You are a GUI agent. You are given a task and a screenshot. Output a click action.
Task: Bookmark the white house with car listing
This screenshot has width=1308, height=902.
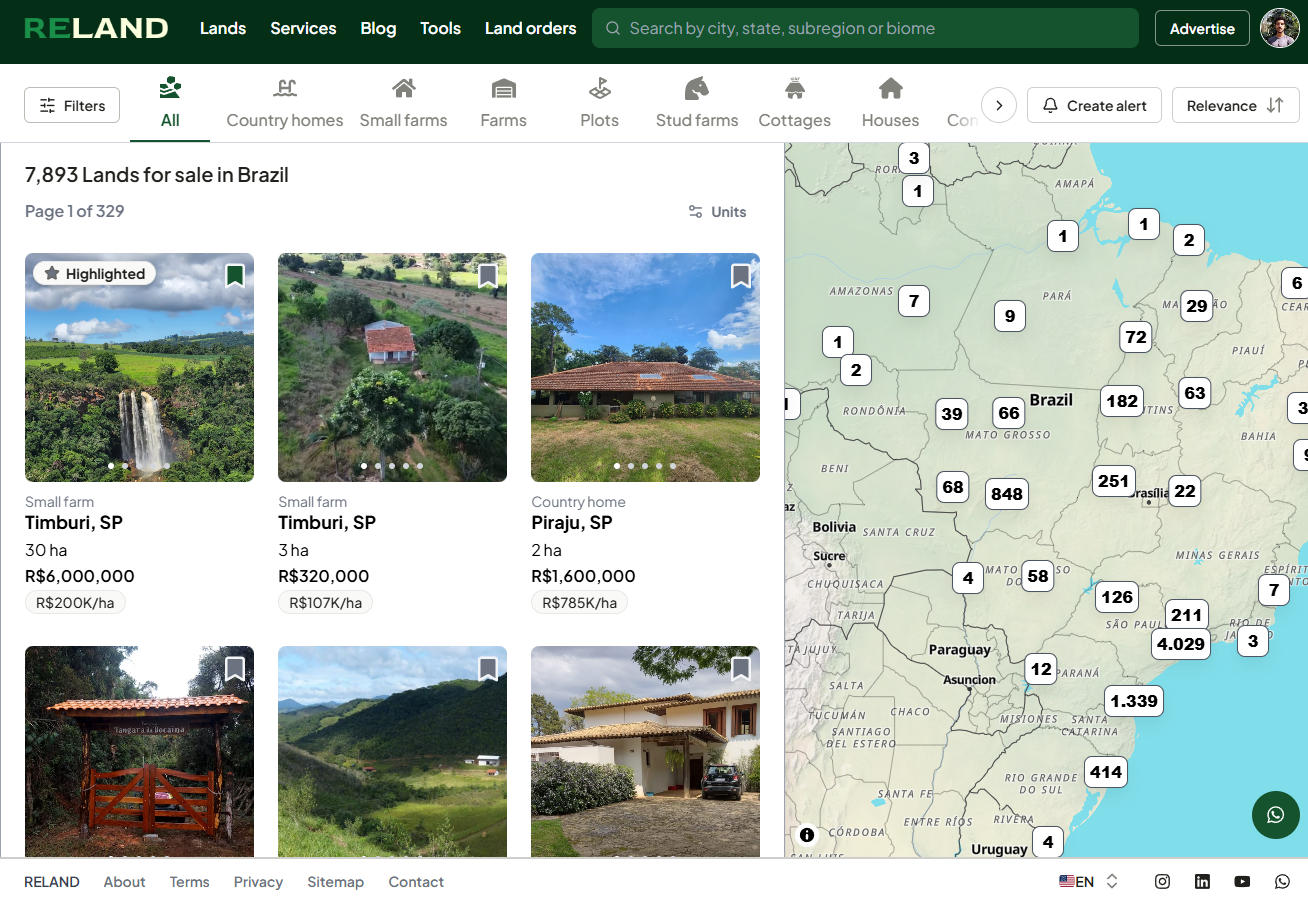coord(741,668)
